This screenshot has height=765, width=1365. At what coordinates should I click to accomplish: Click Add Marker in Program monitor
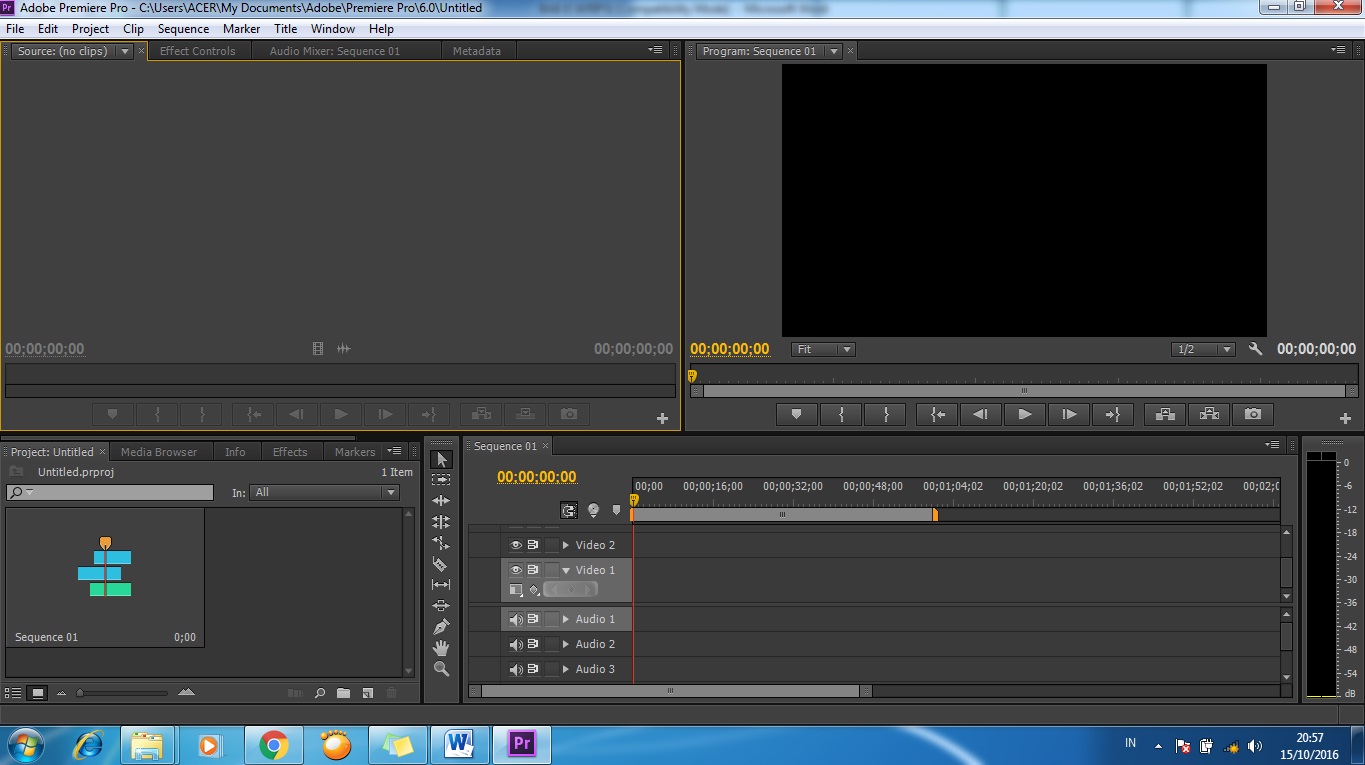pos(797,414)
